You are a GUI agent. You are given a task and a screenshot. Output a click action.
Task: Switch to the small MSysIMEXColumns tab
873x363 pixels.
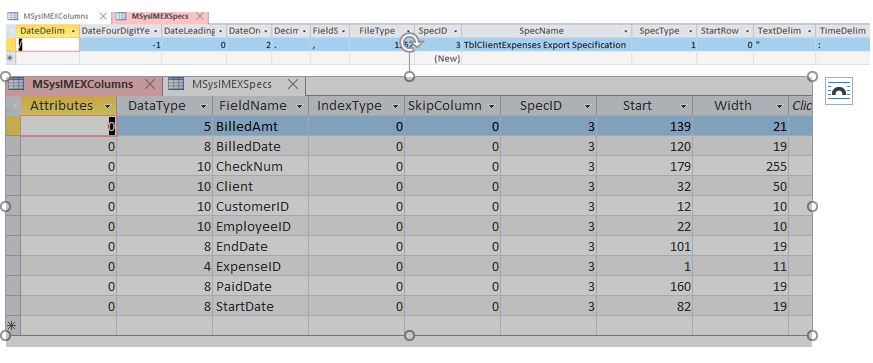pyautogui.click(x=56, y=17)
